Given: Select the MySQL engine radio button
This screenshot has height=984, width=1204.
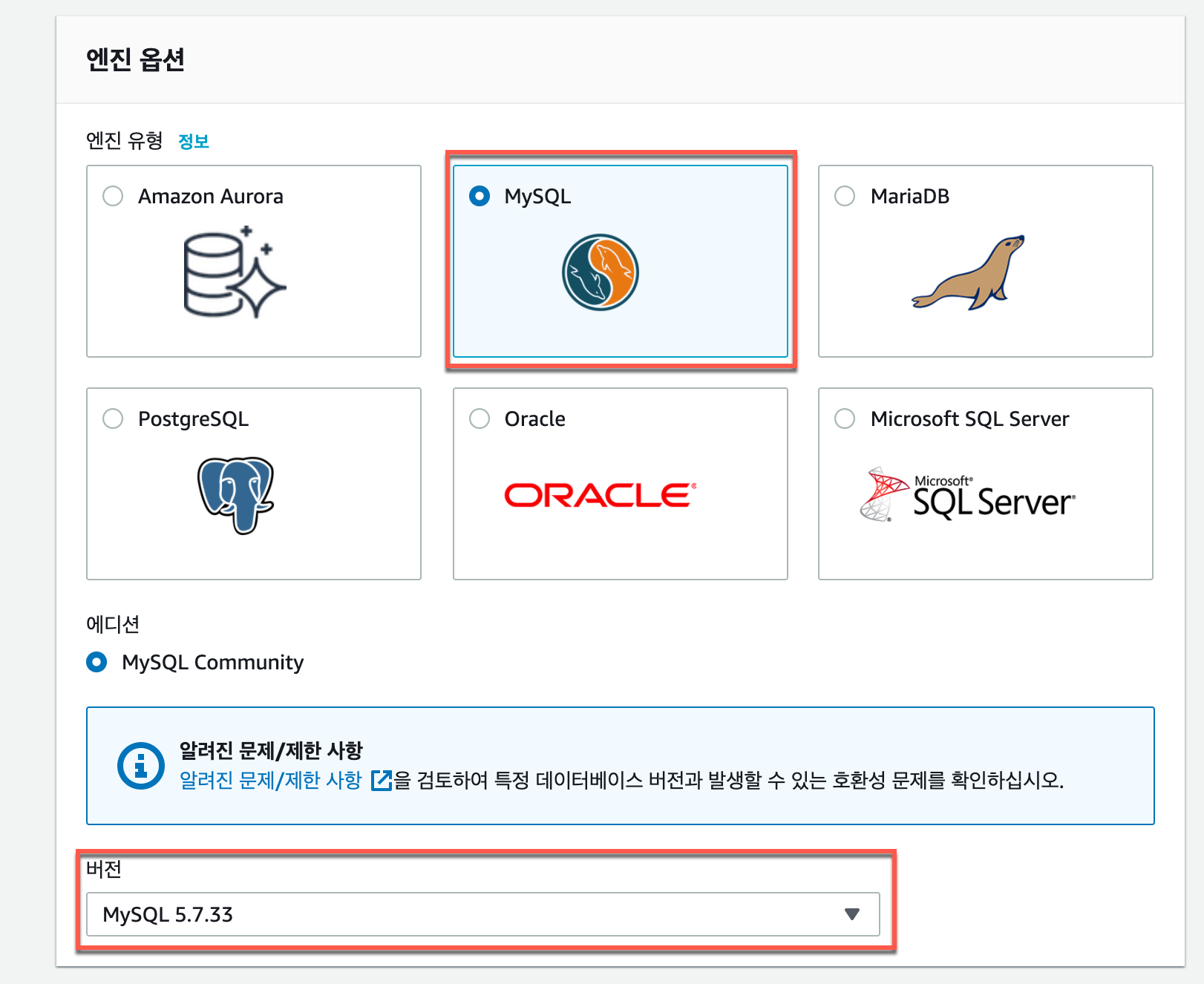Looking at the screenshot, I should [480, 196].
